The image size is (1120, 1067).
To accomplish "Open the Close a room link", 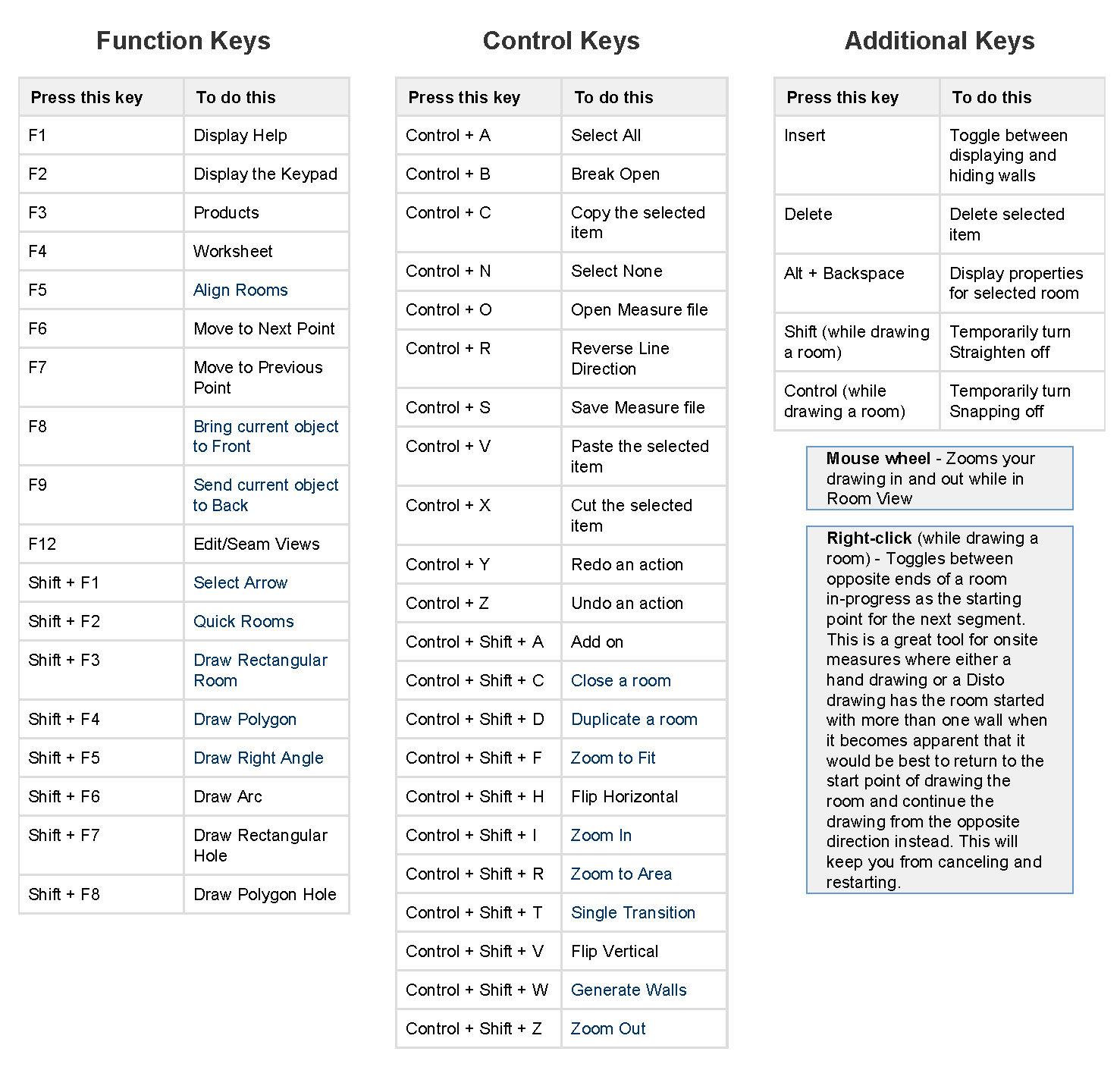I will [620, 680].
